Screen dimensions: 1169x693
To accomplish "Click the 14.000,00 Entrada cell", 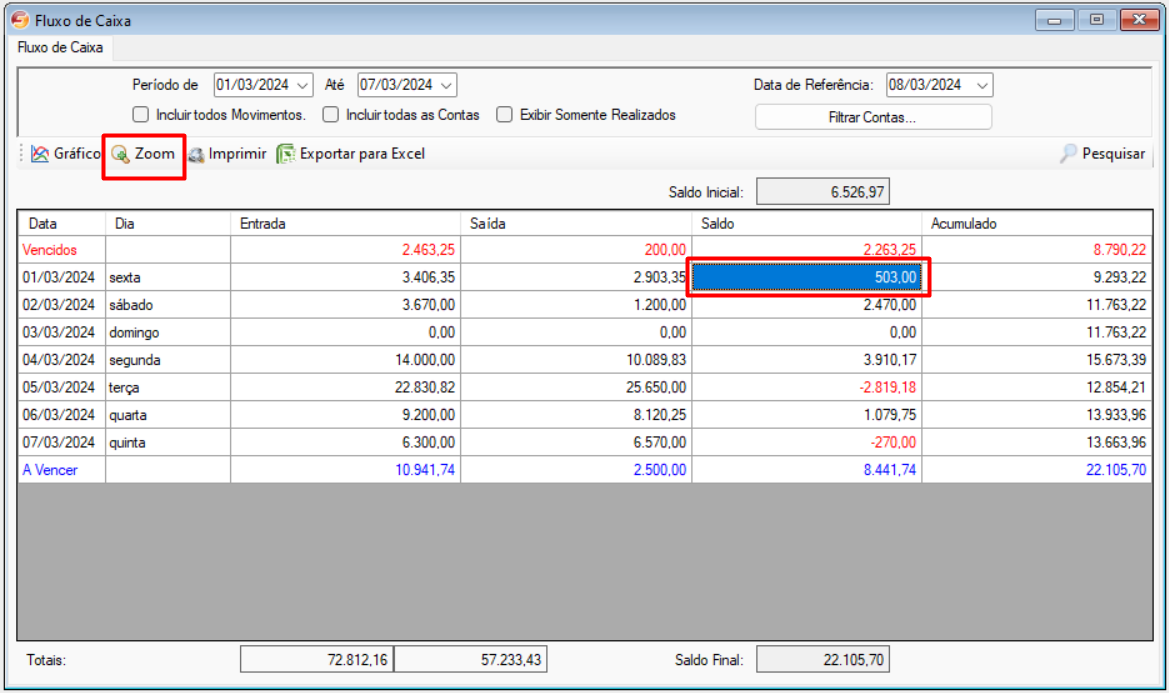I will click(x=346, y=360).
